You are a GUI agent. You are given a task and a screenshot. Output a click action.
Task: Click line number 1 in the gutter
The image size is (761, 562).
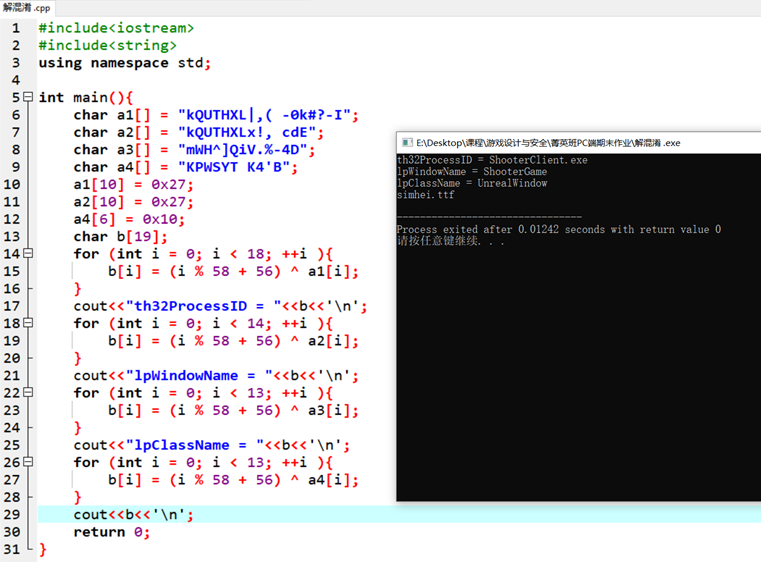15,28
